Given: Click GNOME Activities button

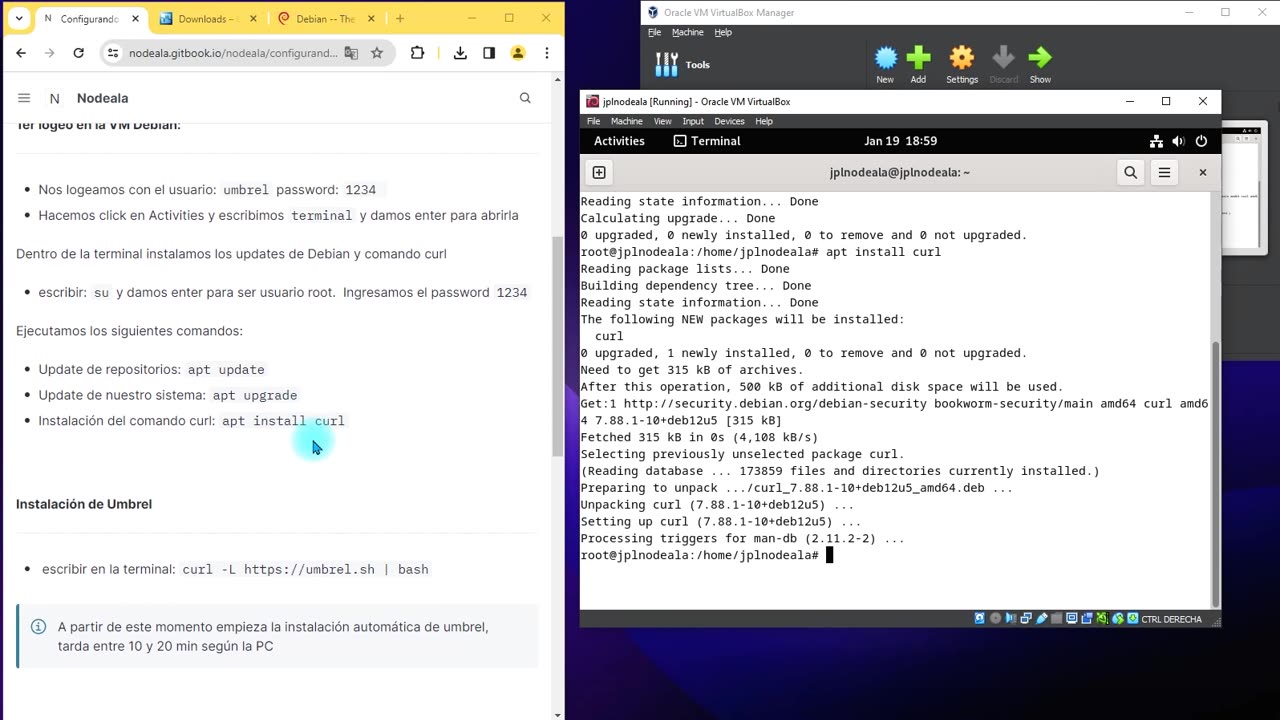Looking at the screenshot, I should (x=619, y=141).
